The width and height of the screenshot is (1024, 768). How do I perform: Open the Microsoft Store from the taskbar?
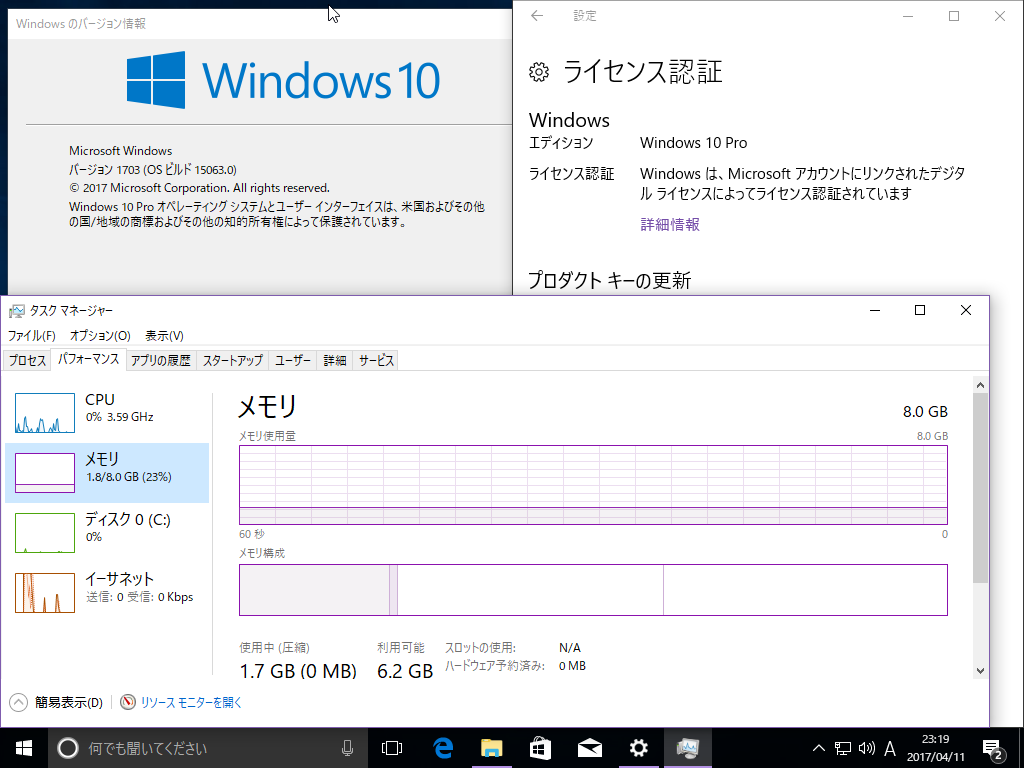click(540, 747)
